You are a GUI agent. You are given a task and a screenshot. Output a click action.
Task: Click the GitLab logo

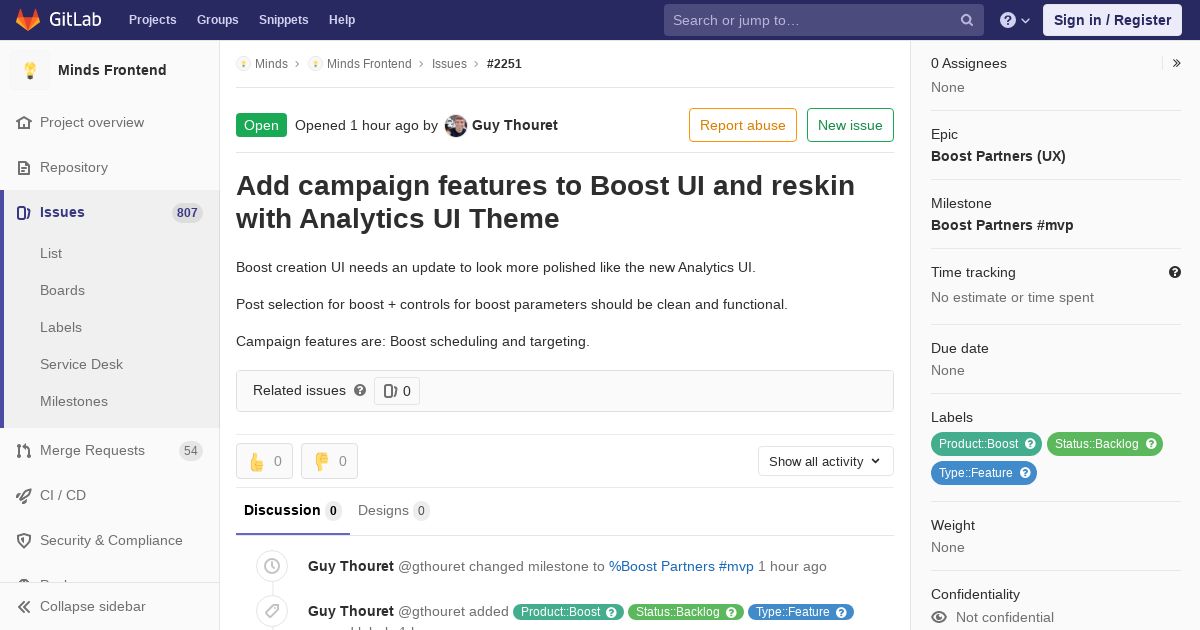click(x=60, y=20)
